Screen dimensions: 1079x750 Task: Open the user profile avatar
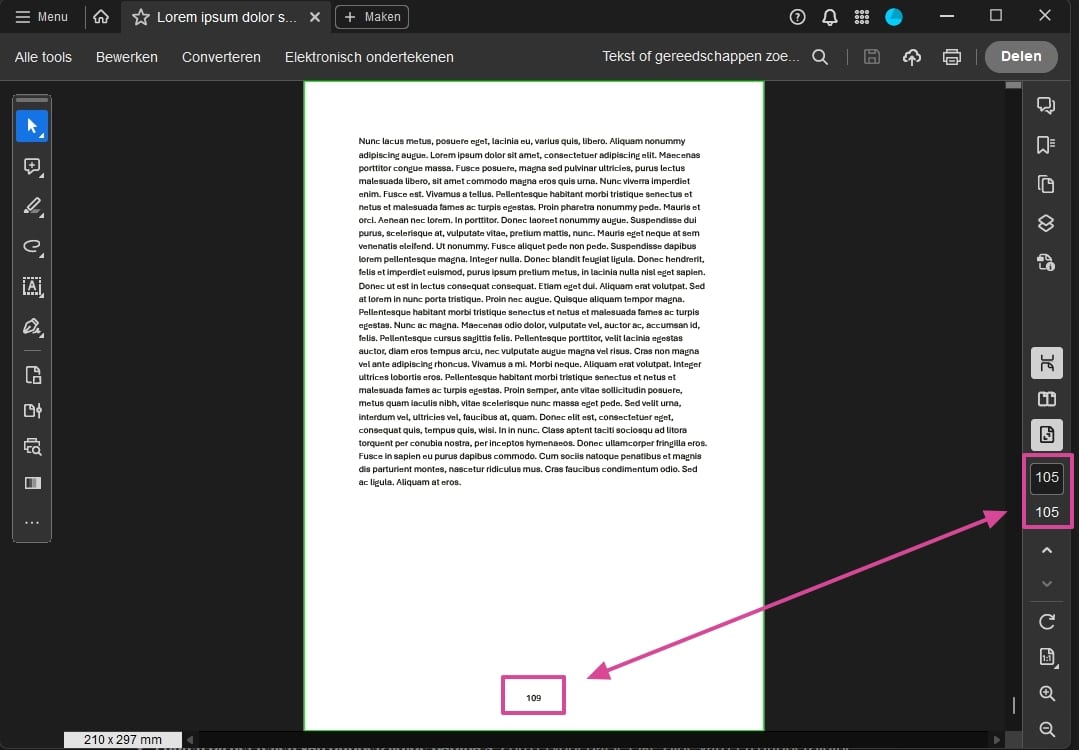coord(894,17)
